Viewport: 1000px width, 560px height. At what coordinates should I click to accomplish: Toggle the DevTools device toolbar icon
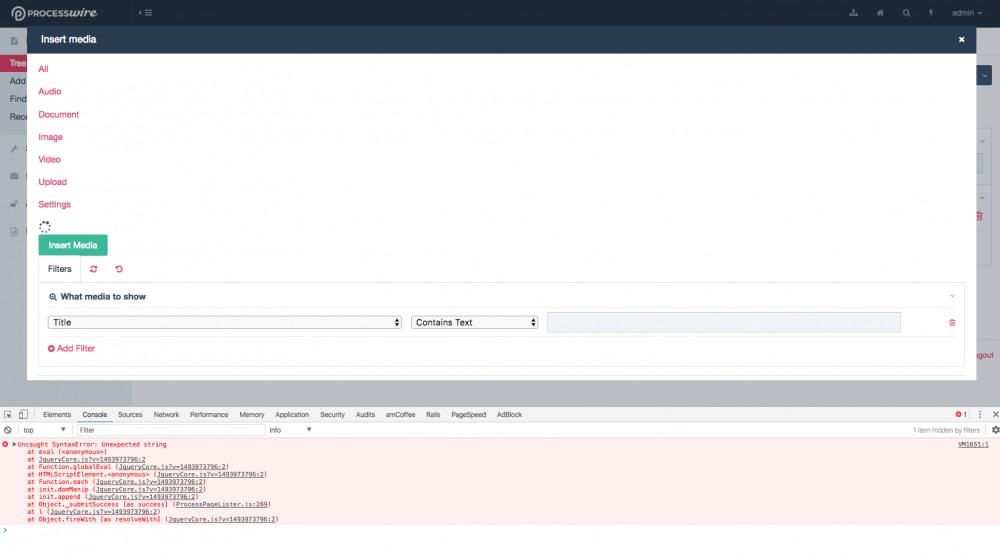coord(23,414)
